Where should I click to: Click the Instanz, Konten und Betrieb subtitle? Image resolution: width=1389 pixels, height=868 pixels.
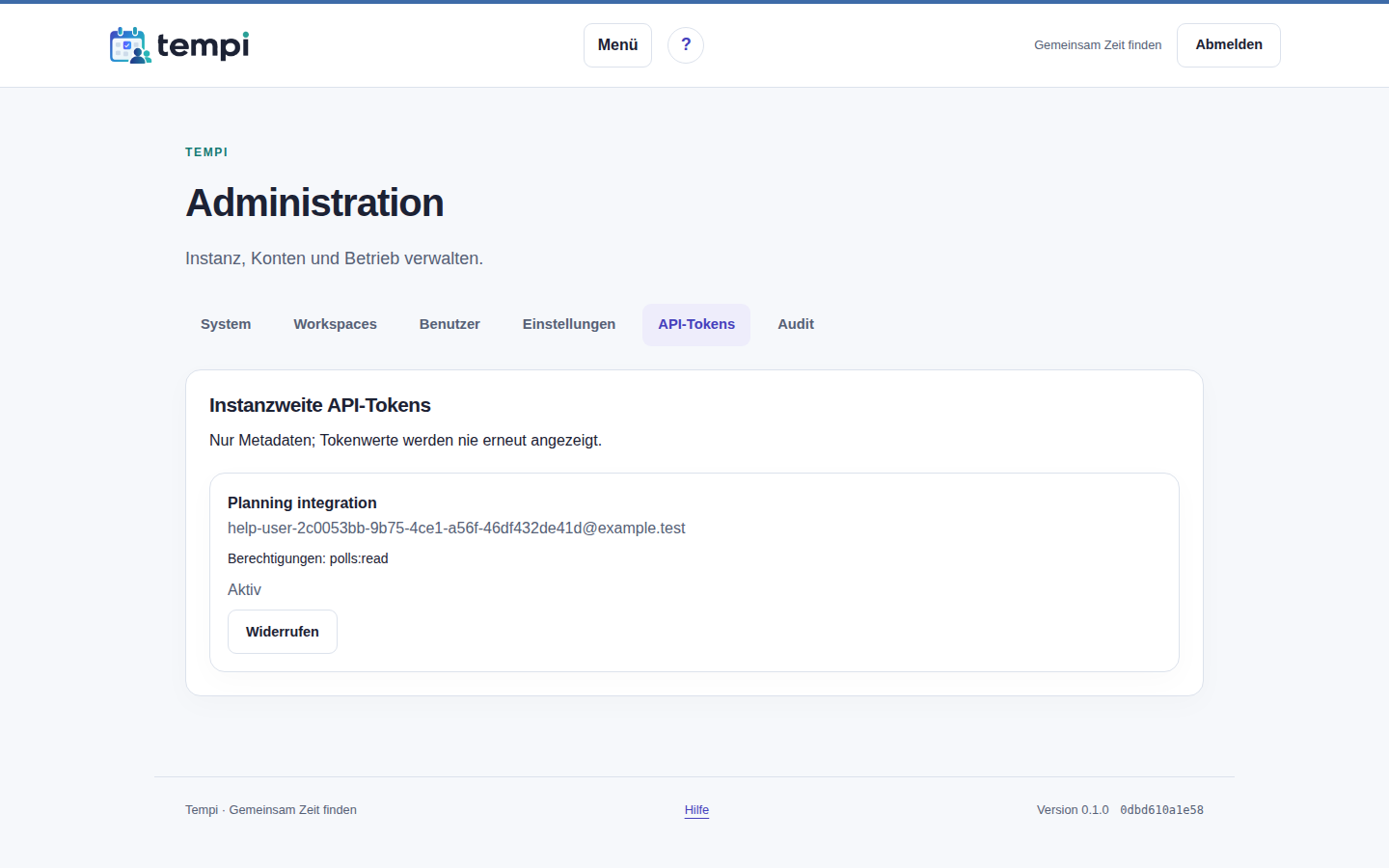[x=334, y=258]
